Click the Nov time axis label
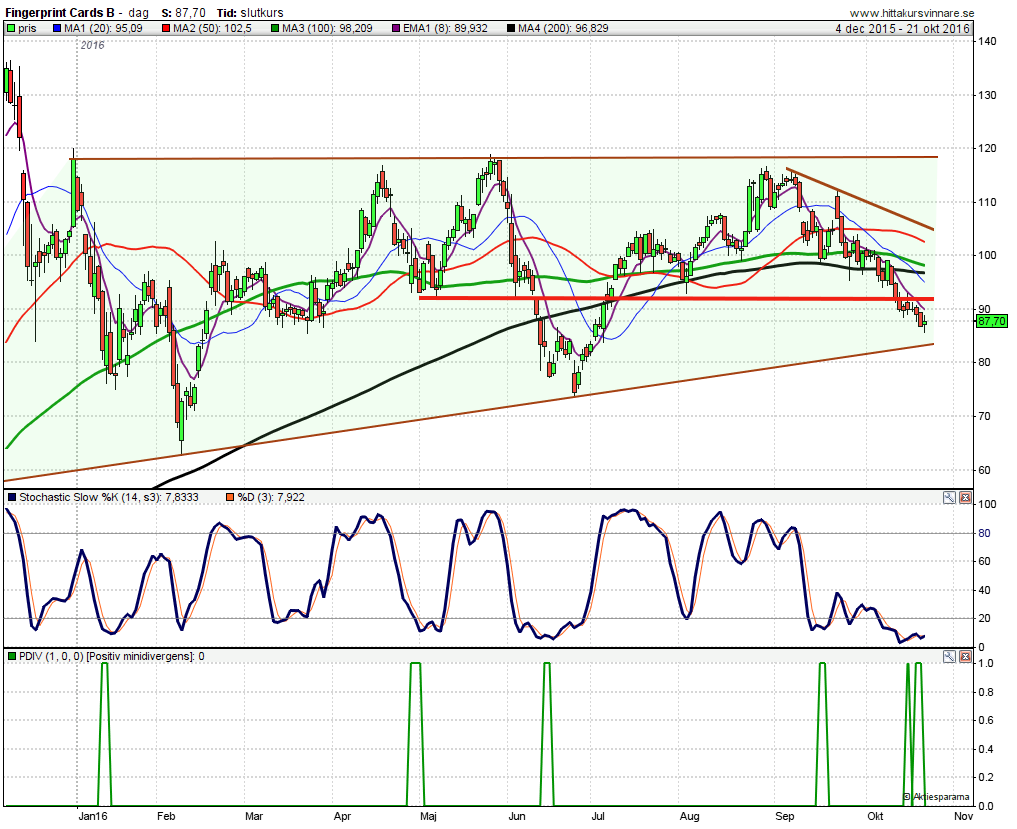 [964, 816]
